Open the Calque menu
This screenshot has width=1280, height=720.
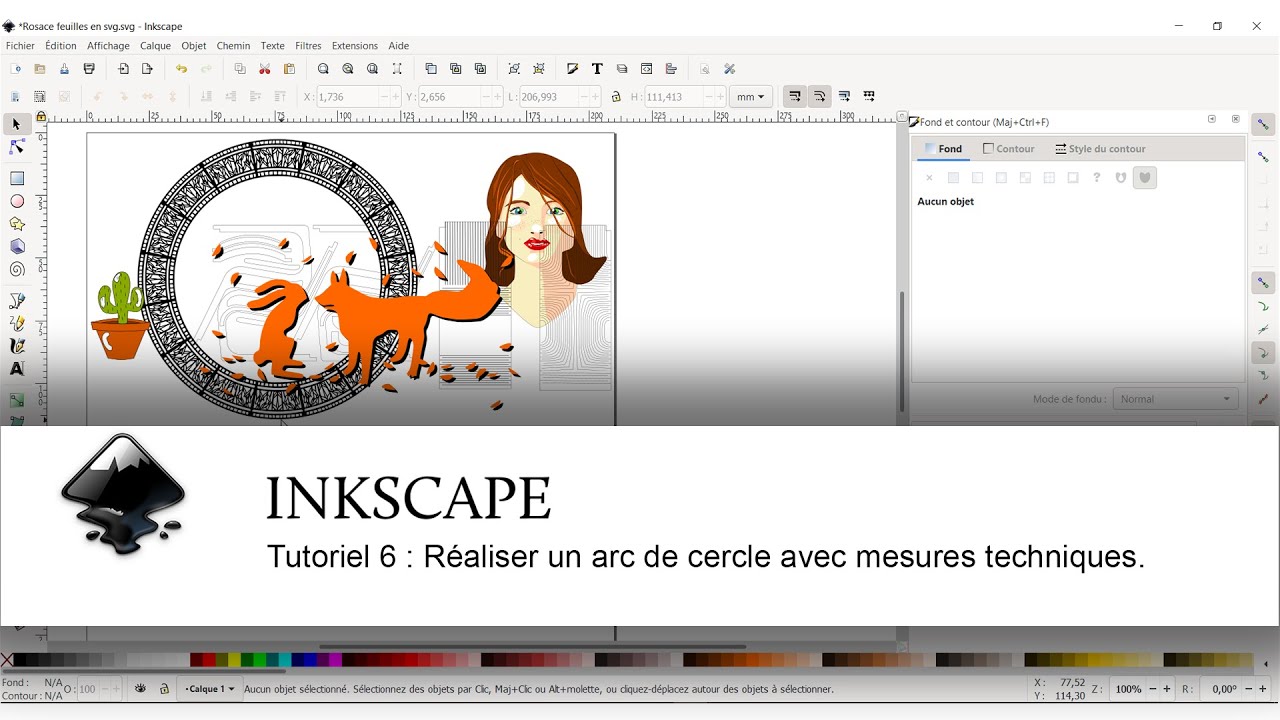pyautogui.click(x=155, y=46)
